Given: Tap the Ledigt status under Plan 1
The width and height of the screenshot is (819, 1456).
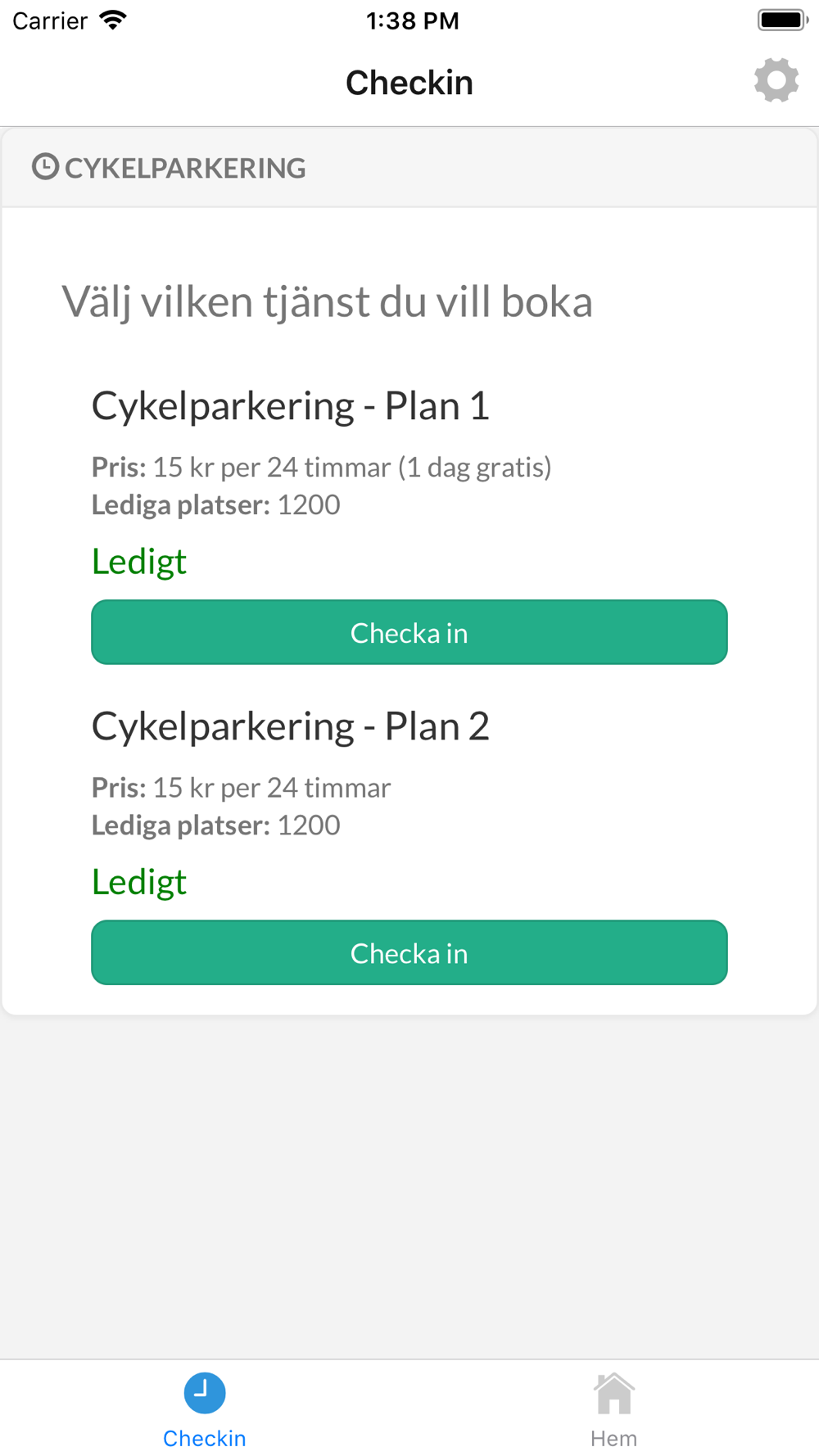Looking at the screenshot, I should (139, 562).
